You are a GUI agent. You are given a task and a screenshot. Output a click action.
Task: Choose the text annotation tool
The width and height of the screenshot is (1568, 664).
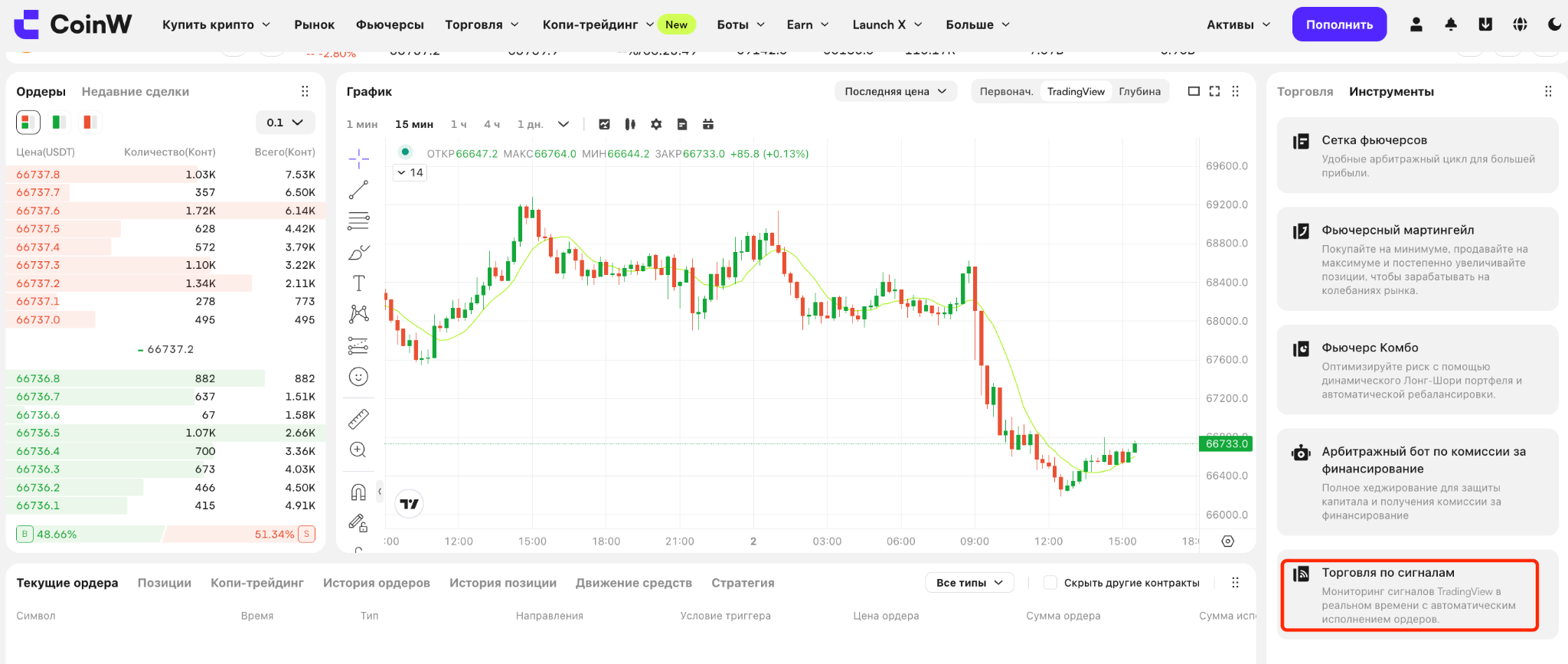pos(358,283)
